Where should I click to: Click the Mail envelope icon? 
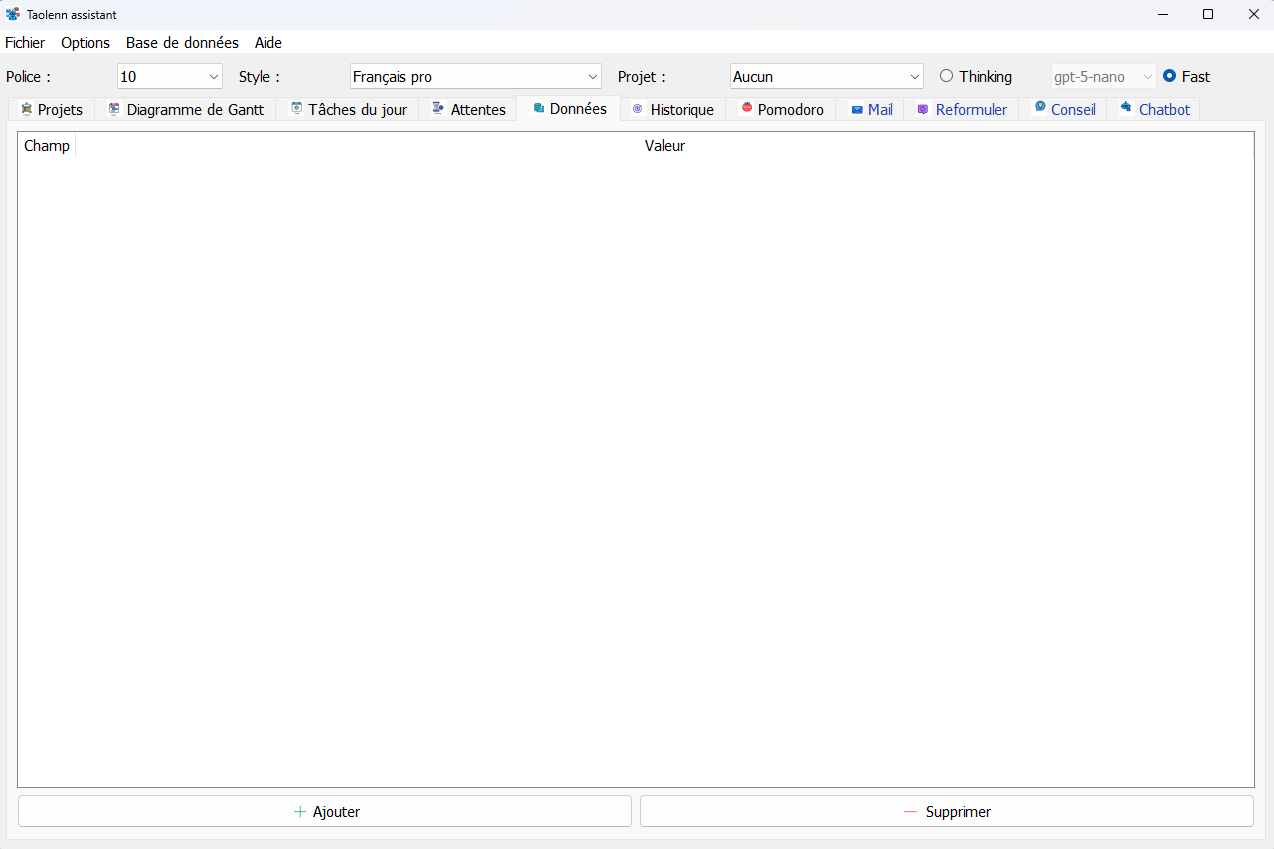[857, 110]
